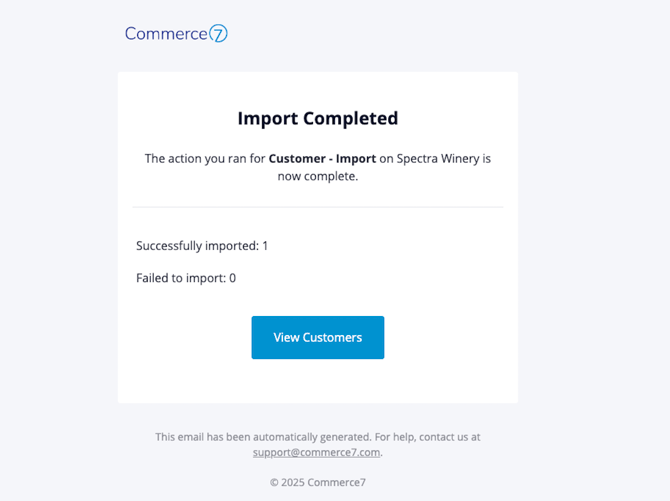
Task: Select the Failed to import: 0 line
Action: point(186,278)
